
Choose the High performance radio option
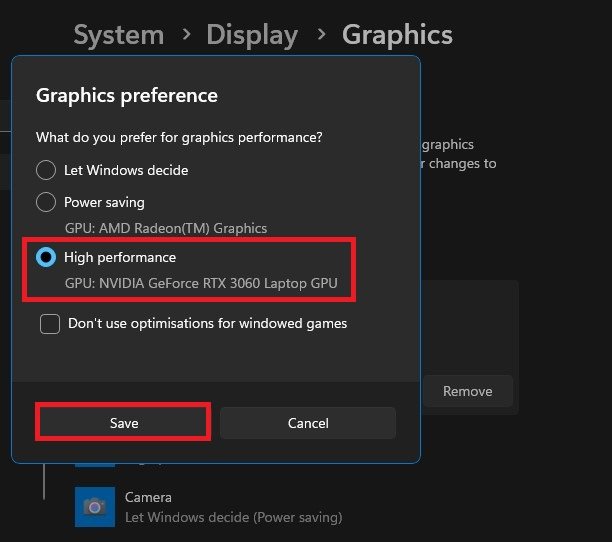coord(46,257)
